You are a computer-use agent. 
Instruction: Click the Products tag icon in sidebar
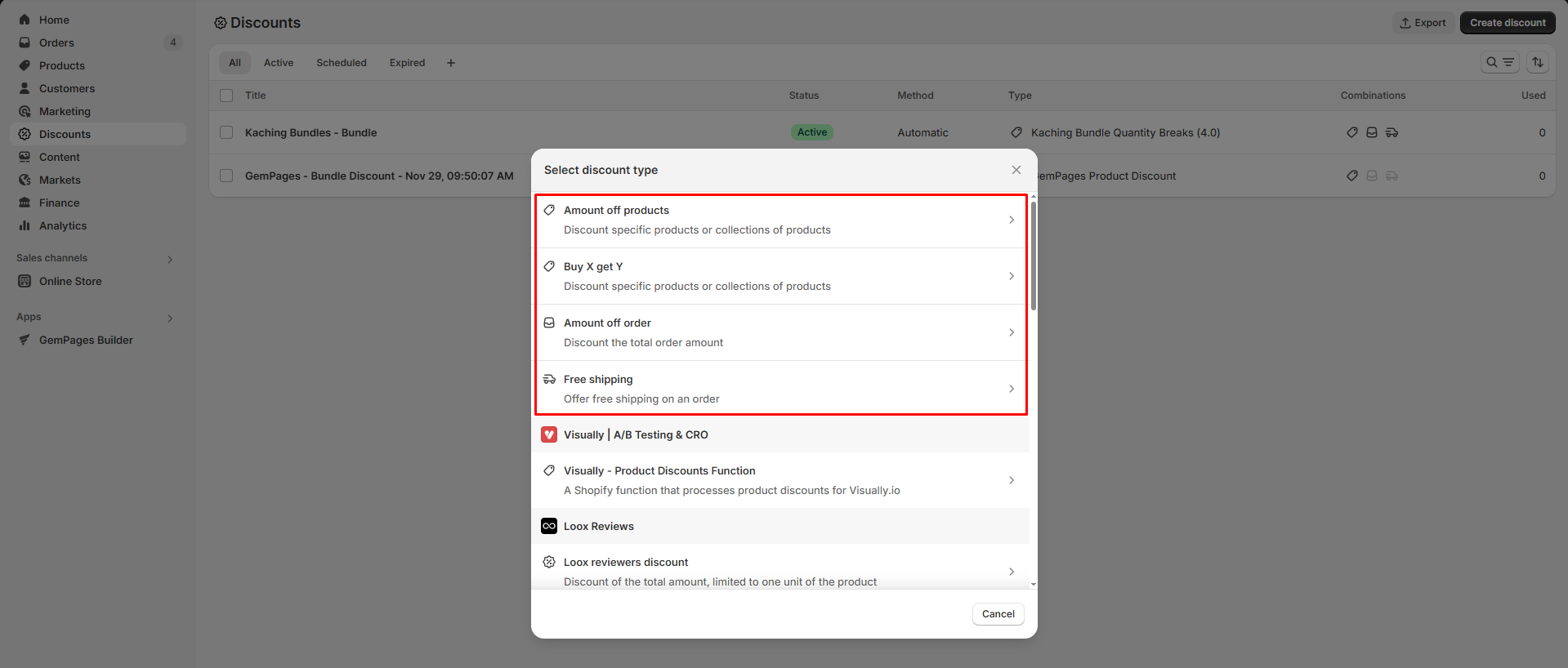click(x=25, y=65)
